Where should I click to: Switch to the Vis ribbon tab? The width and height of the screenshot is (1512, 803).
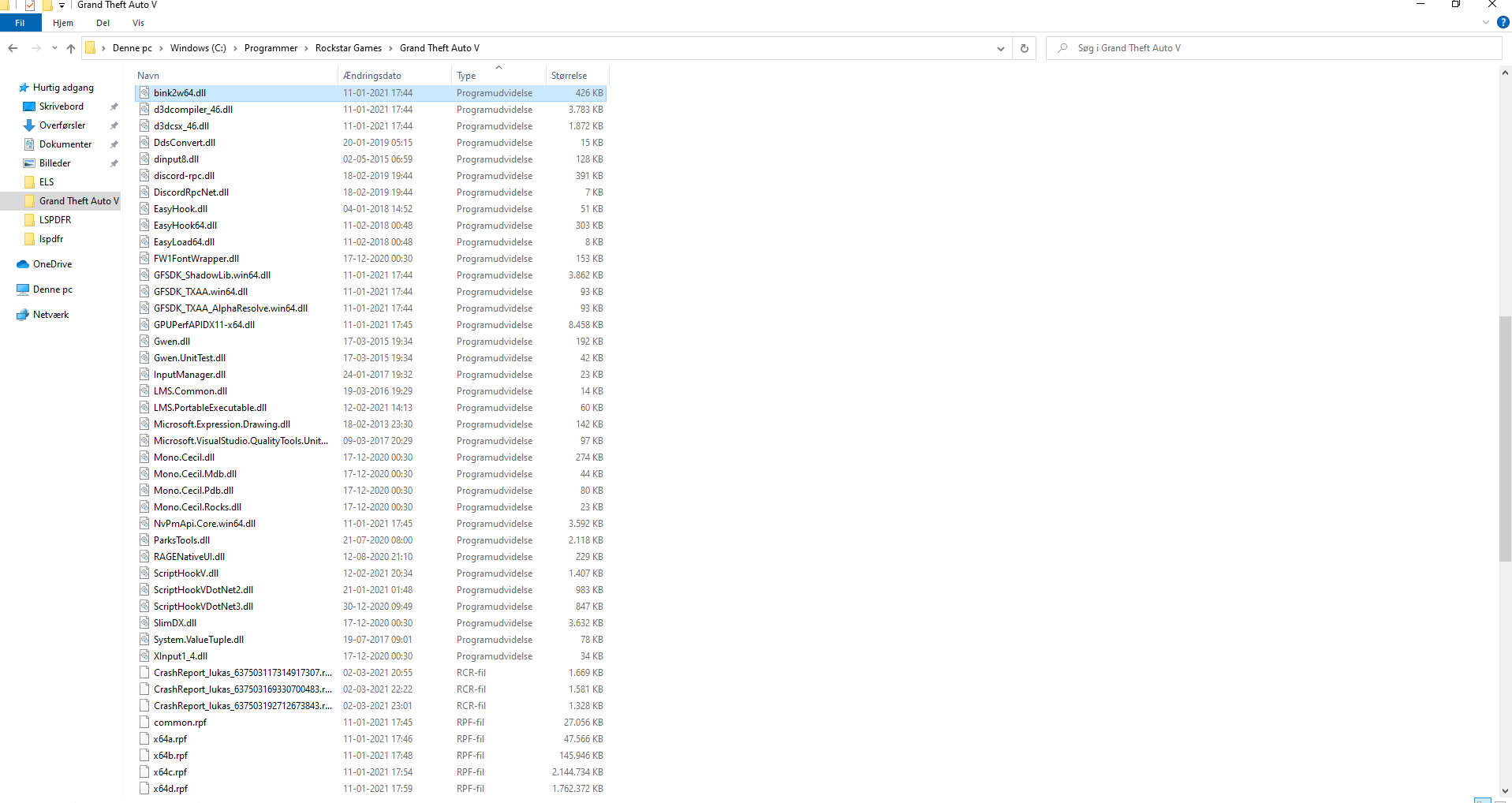(139, 23)
